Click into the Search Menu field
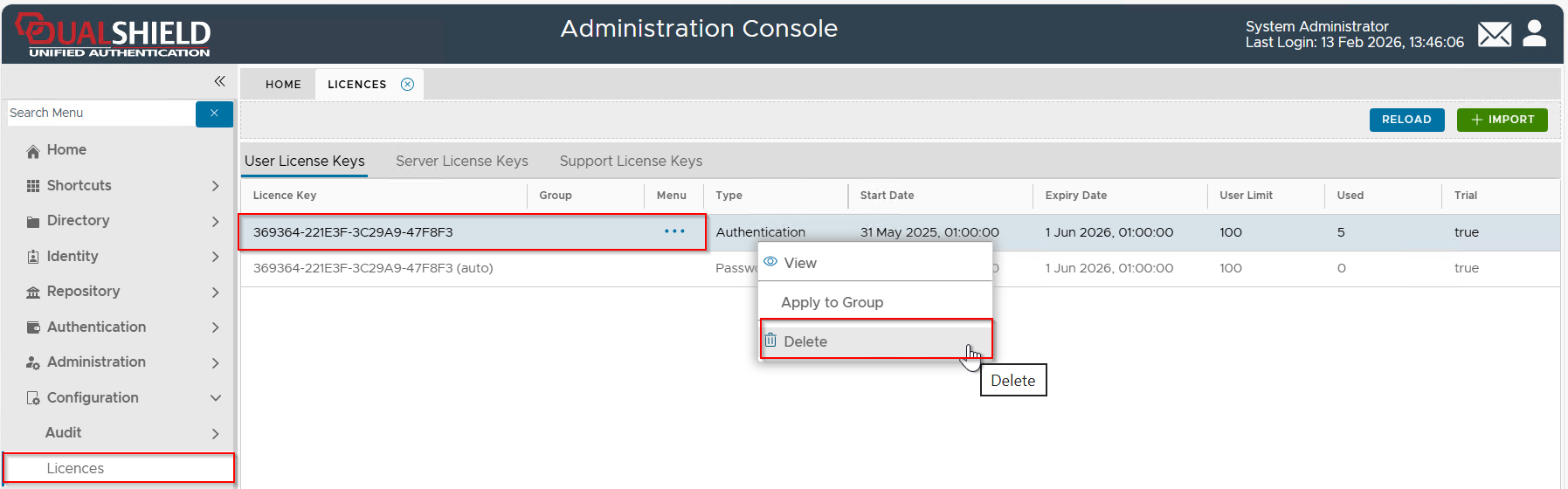The image size is (1568, 489). click(x=100, y=114)
